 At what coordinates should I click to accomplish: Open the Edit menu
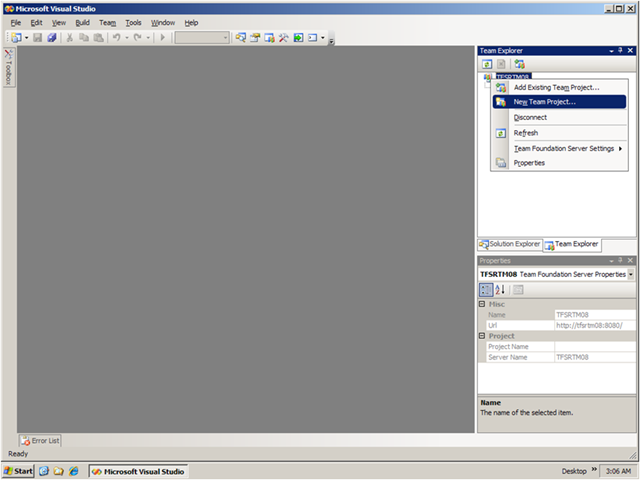click(36, 23)
